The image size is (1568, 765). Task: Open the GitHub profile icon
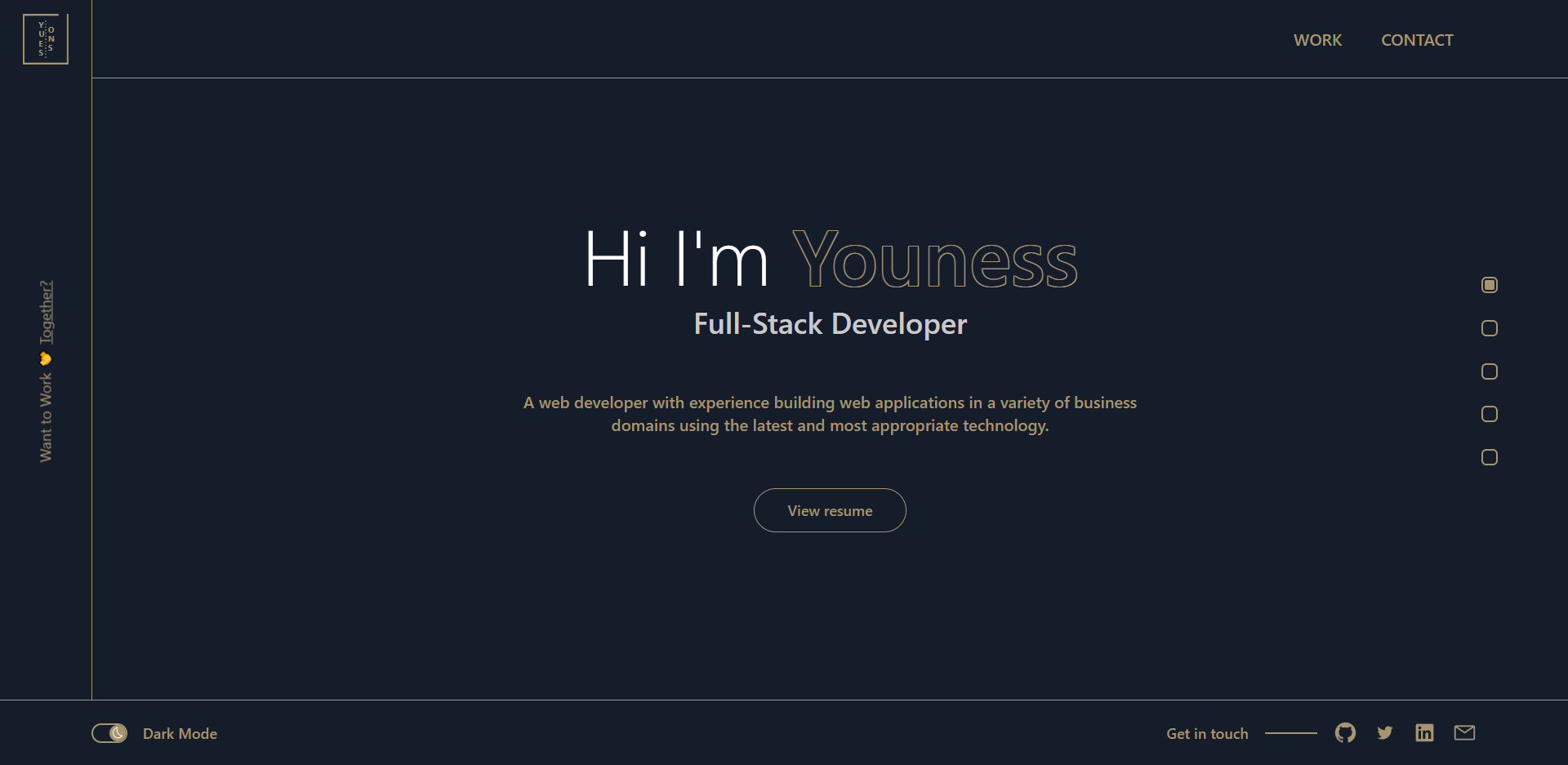1345,733
